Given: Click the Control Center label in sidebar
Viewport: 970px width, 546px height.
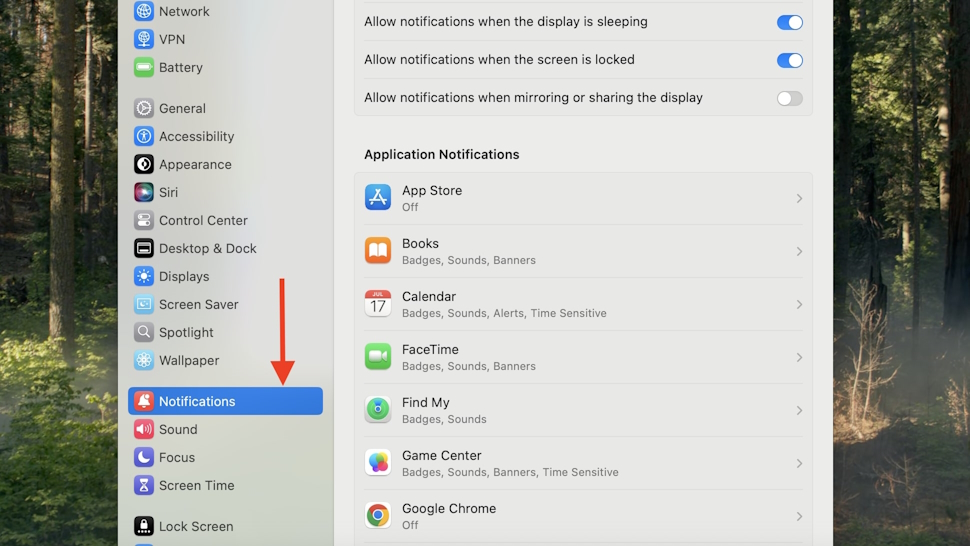Looking at the screenshot, I should [x=203, y=220].
